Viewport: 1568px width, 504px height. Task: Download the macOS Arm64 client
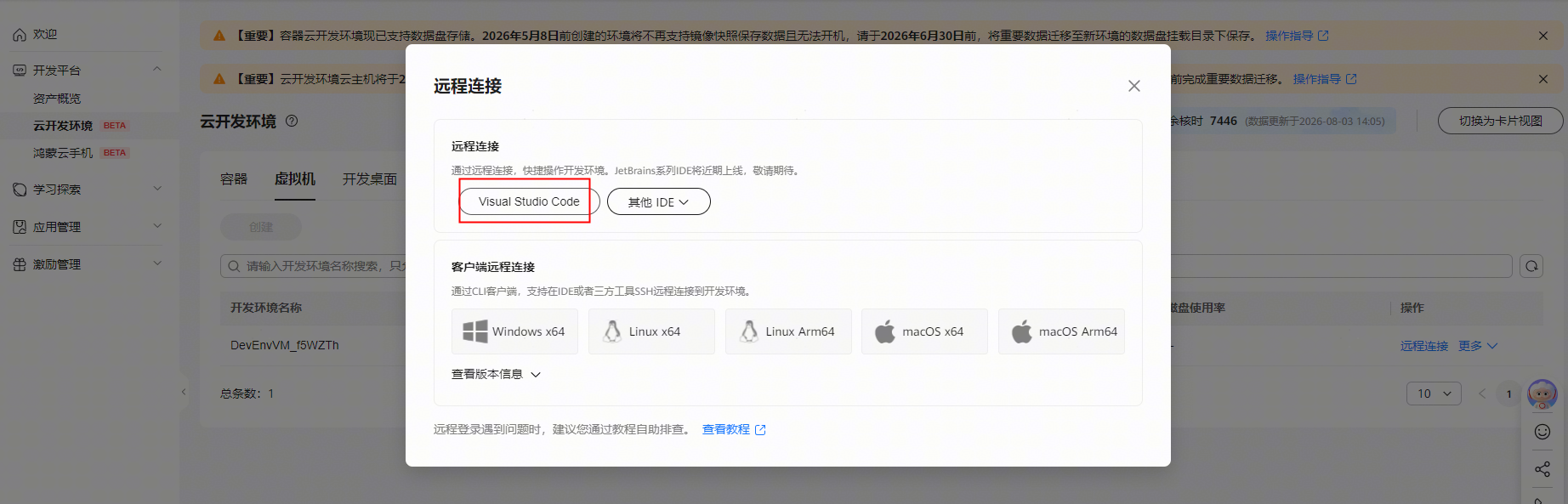pyautogui.click(x=1061, y=331)
